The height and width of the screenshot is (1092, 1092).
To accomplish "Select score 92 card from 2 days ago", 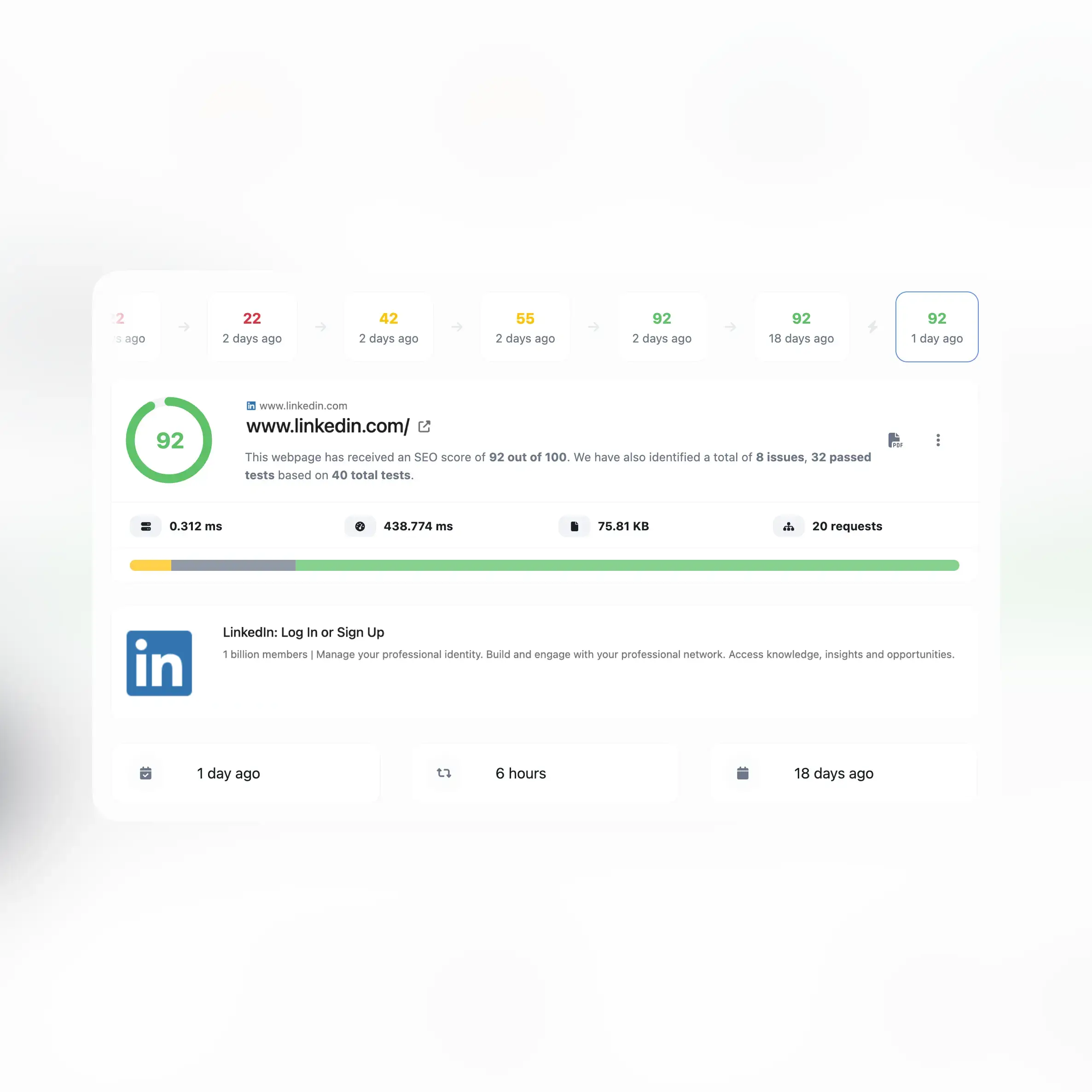I will coord(662,327).
